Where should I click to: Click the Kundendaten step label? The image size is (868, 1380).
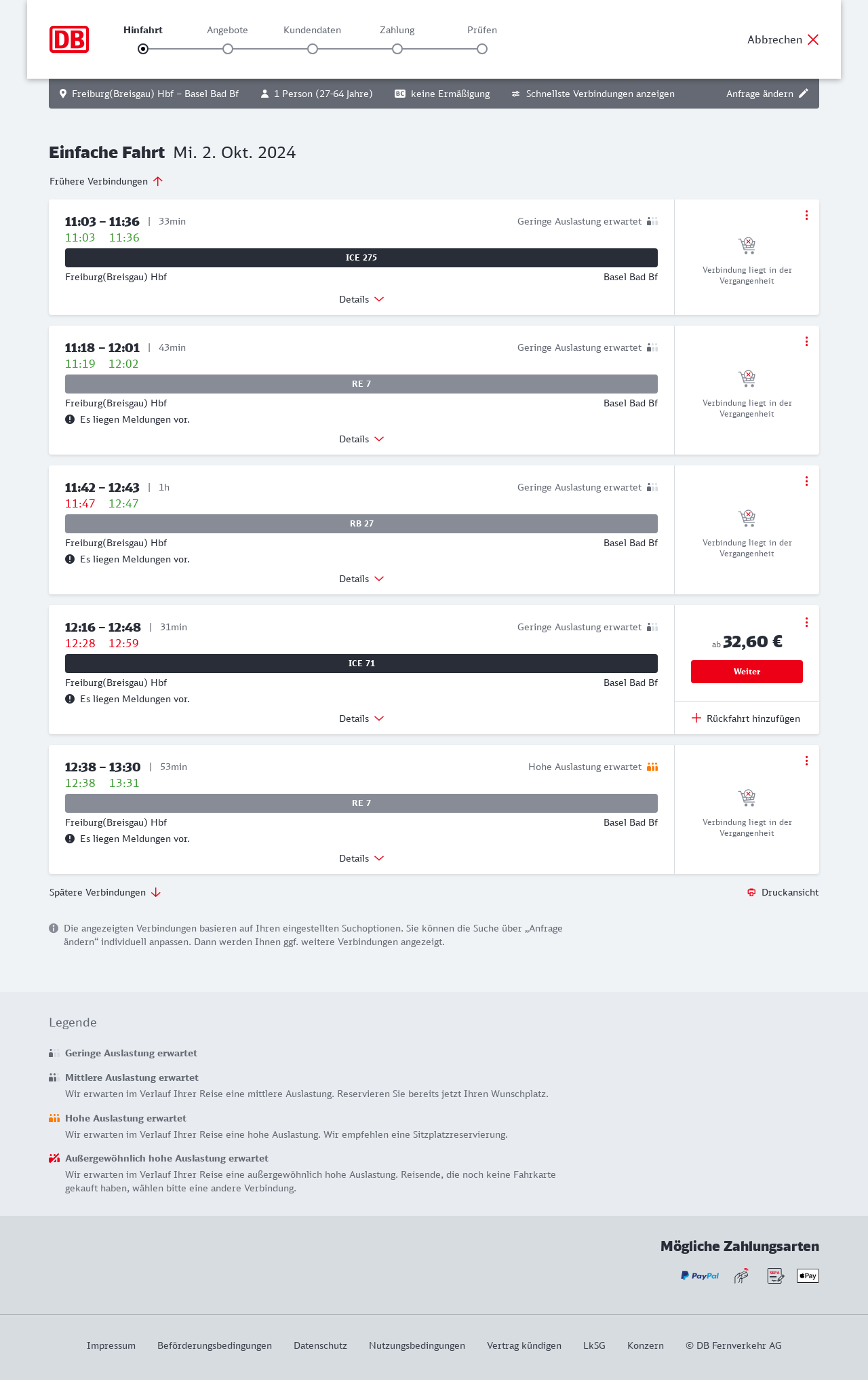(x=312, y=30)
